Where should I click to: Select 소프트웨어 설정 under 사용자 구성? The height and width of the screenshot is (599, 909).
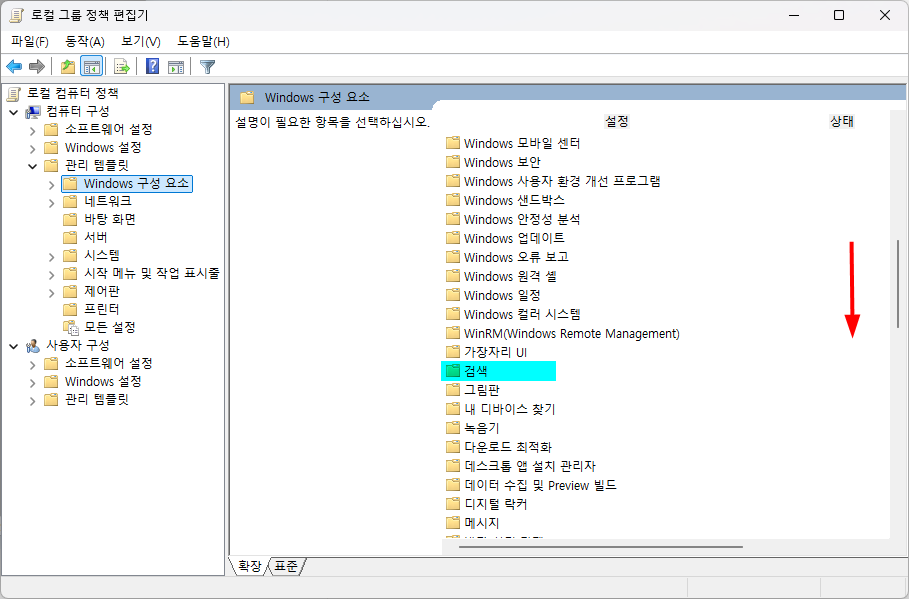pos(108,364)
